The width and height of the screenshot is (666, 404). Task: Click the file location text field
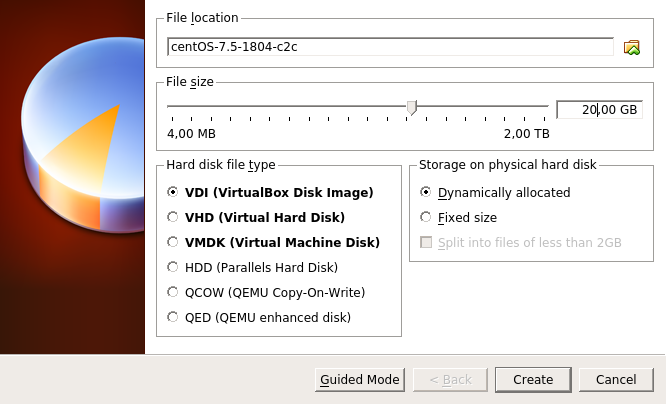[390, 47]
